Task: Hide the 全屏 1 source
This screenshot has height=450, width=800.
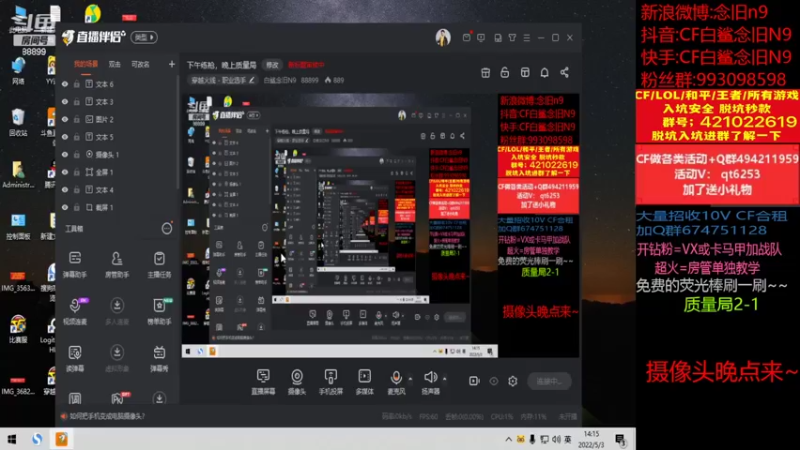Action: [x=65, y=172]
